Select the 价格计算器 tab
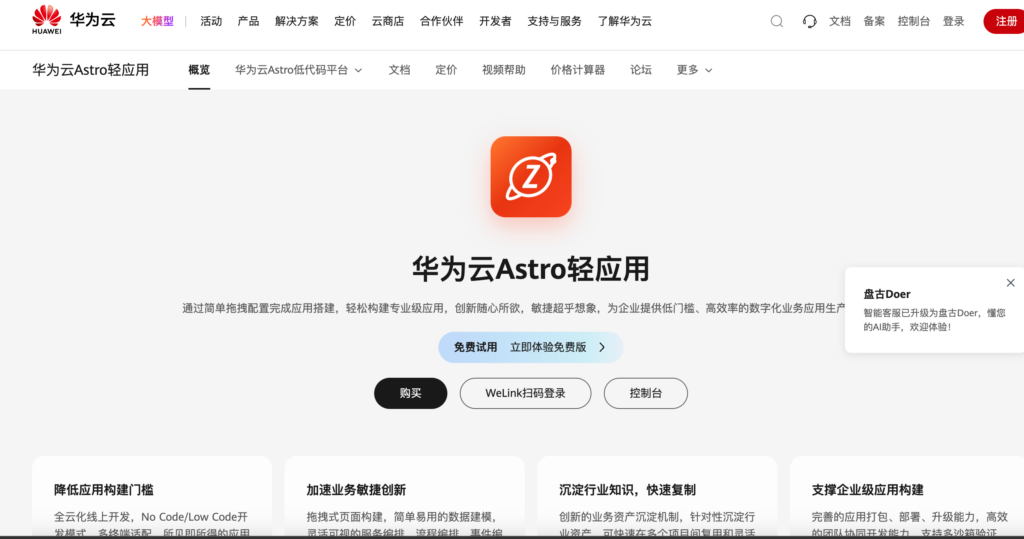Image resolution: width=1024 pixels, height=539 pixels. pos(577,70)
